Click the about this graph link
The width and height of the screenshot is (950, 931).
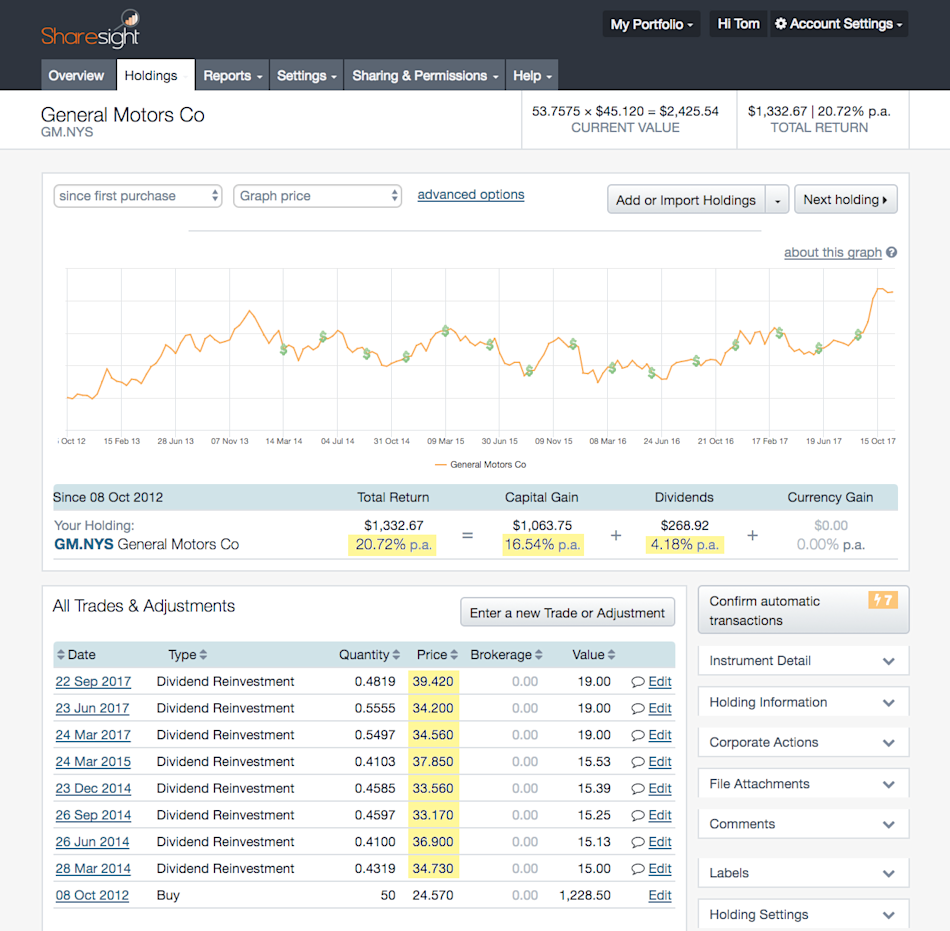coord(832,252)
